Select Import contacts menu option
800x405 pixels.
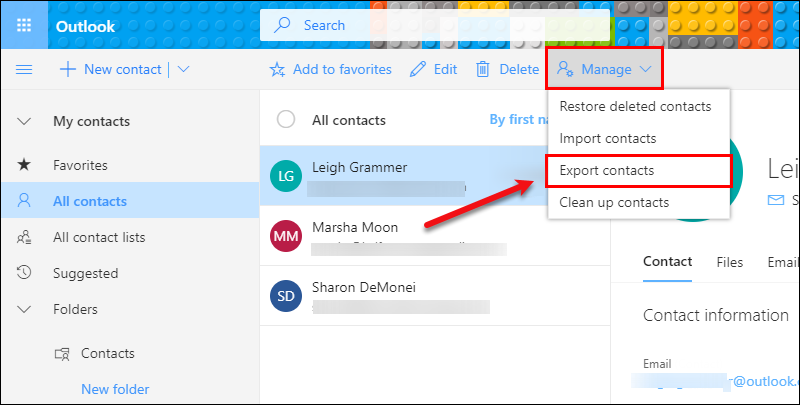click(x=607, y=138)
